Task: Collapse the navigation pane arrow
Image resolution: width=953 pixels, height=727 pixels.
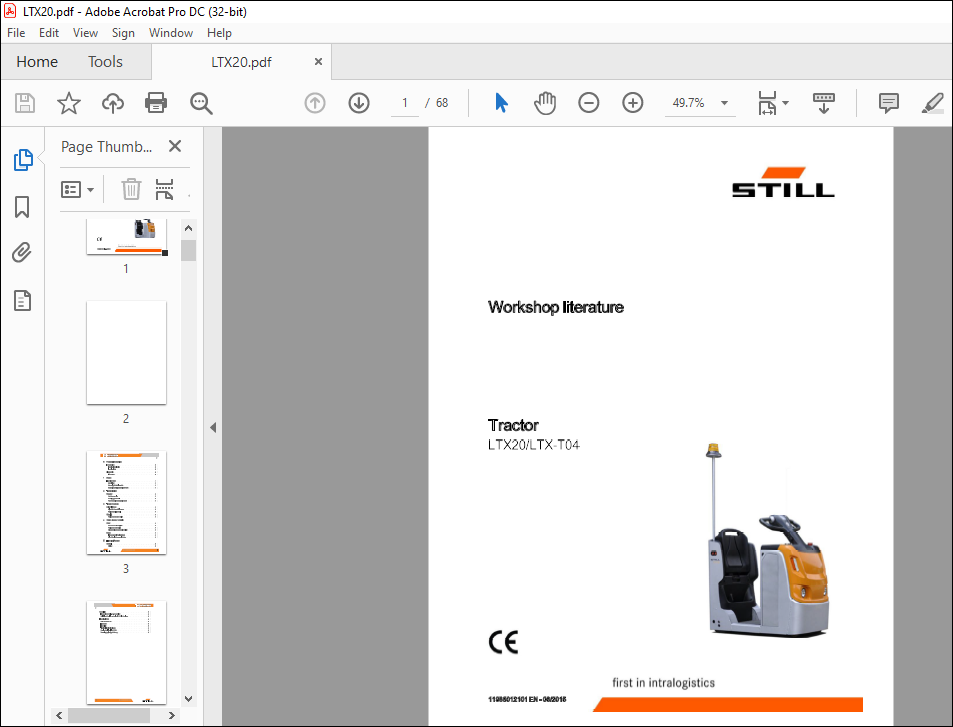Action: click(213, 427)
